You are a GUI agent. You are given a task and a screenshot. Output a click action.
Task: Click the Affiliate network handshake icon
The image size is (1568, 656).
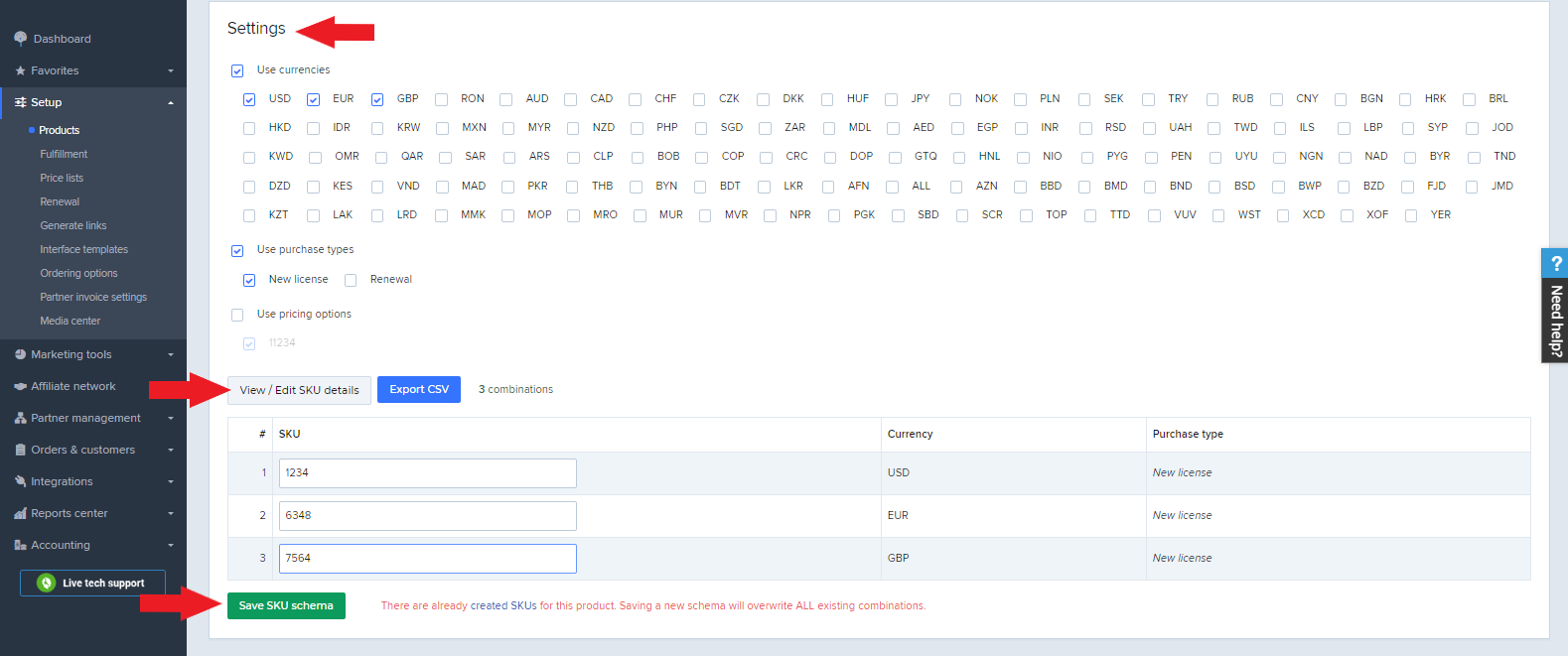click(20, 386)
